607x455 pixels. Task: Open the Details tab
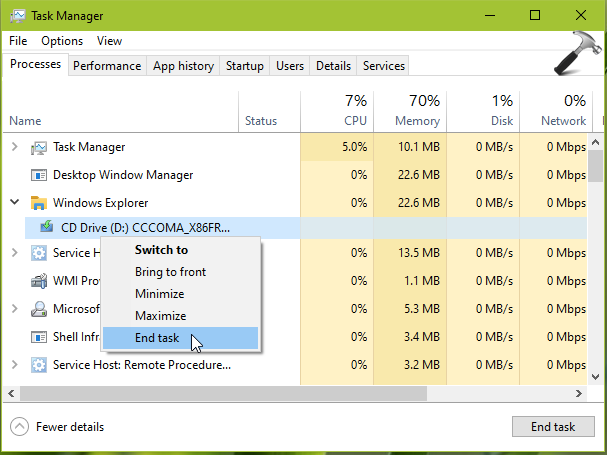click(x=333, y=66)
